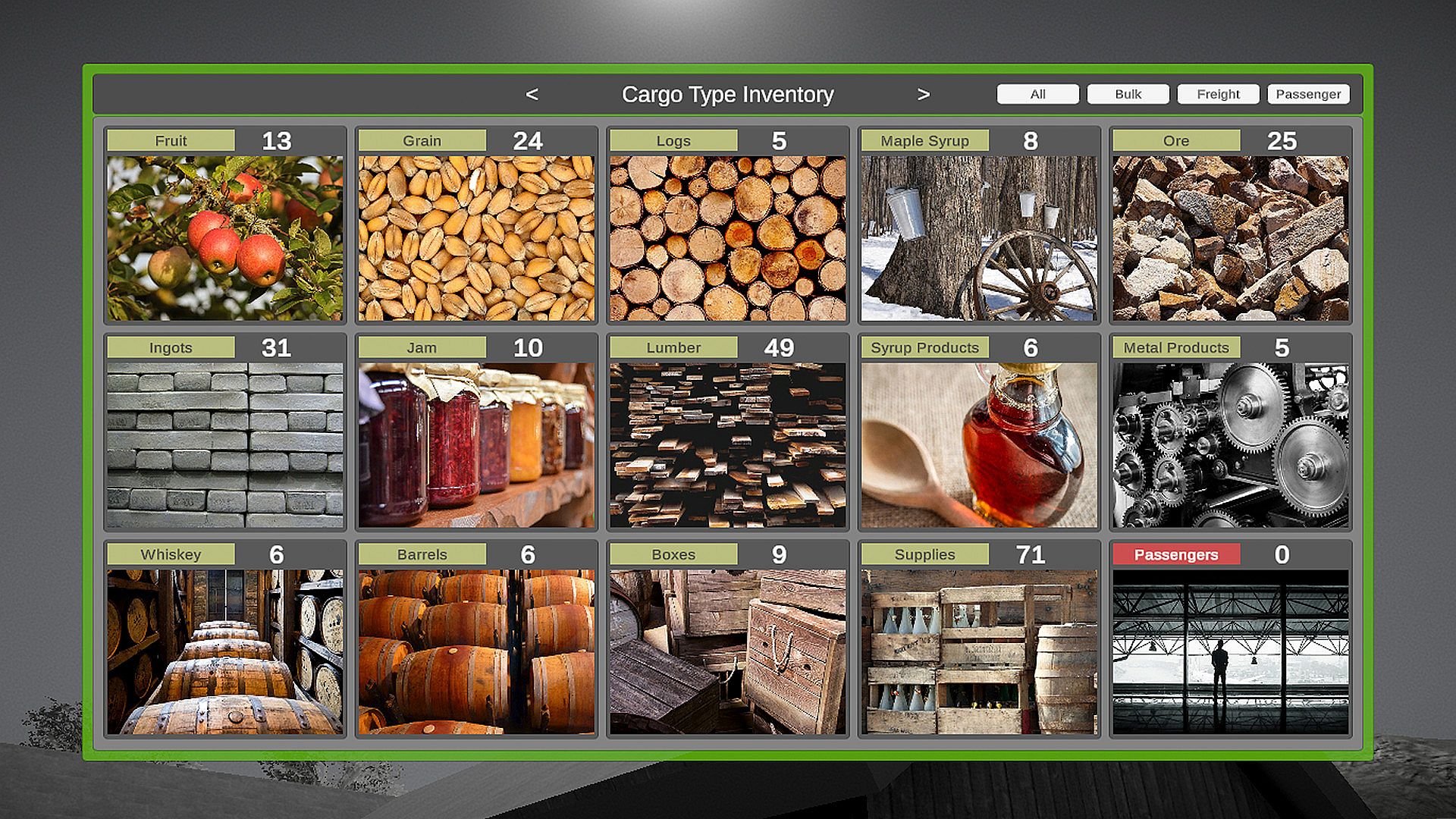Screen dimensions: 1456x819
Task: Click the Fruit apple thumbnail image
Action: [224, 238]
